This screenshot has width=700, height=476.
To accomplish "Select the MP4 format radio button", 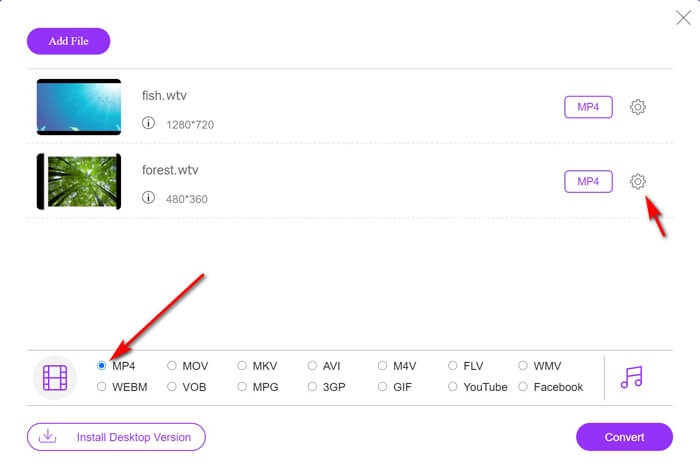I will (102, 366).
